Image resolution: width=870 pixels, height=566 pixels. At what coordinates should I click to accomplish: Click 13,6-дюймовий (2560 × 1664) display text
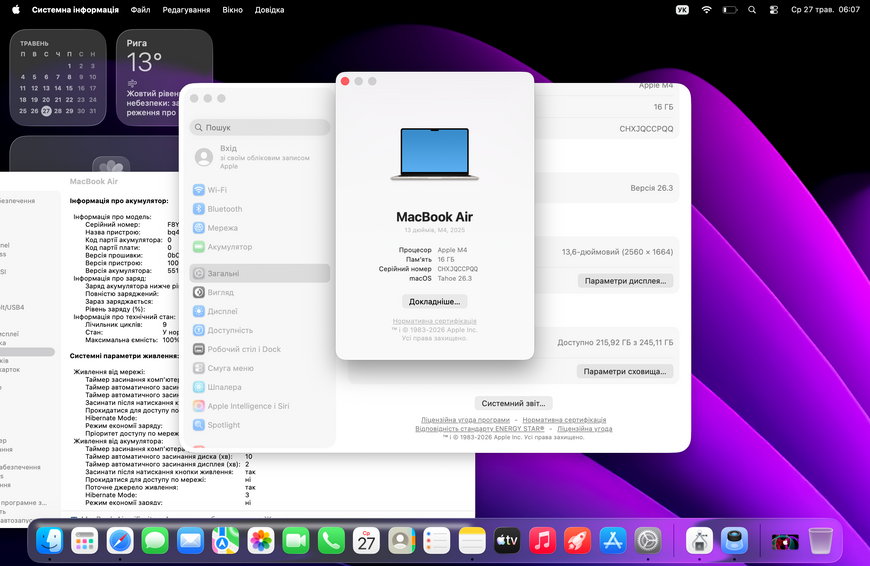coord(618,252)
